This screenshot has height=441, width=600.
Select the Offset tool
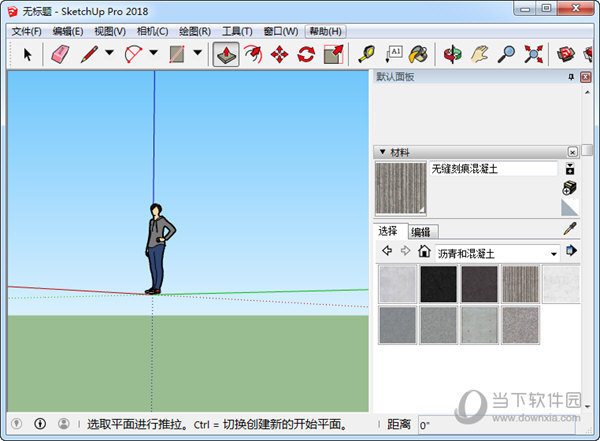(x=253, y=54)
